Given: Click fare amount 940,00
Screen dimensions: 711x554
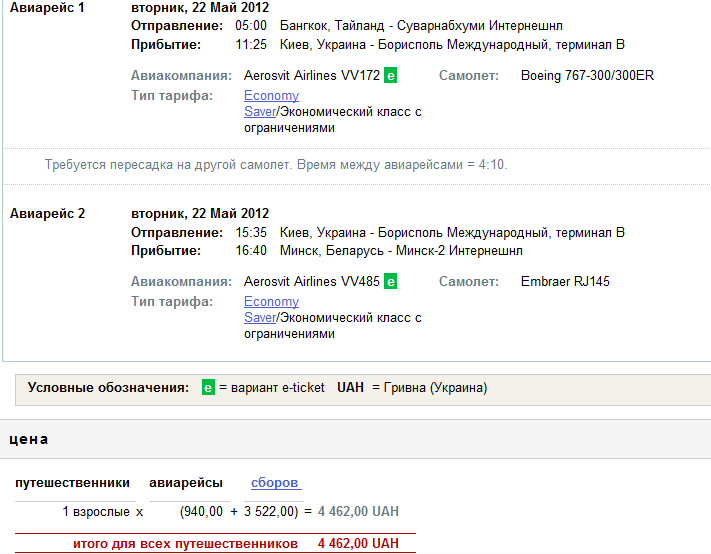Looking at the screenshot, I should click(x=203, y=511).
